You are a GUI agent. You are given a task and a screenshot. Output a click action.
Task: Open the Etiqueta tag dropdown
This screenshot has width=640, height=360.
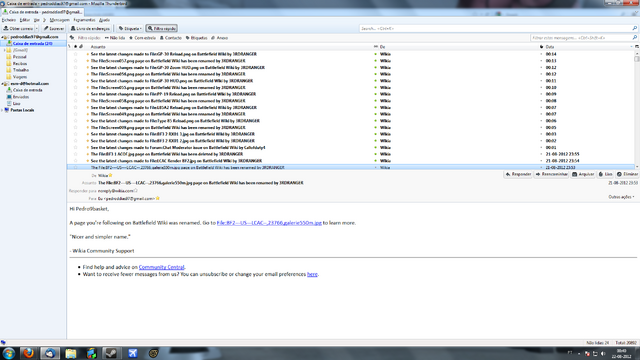coord(130,29)
